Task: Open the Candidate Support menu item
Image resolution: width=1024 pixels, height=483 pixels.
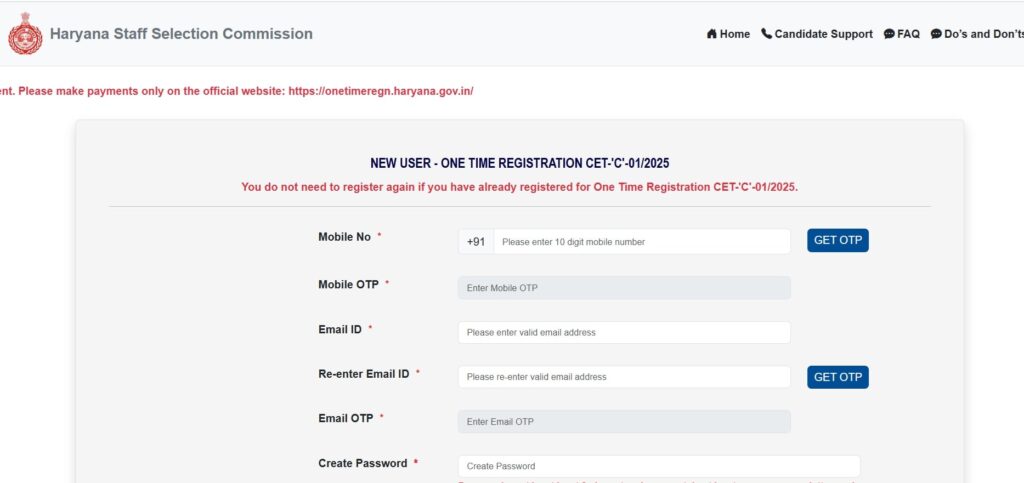Action: 817,34
